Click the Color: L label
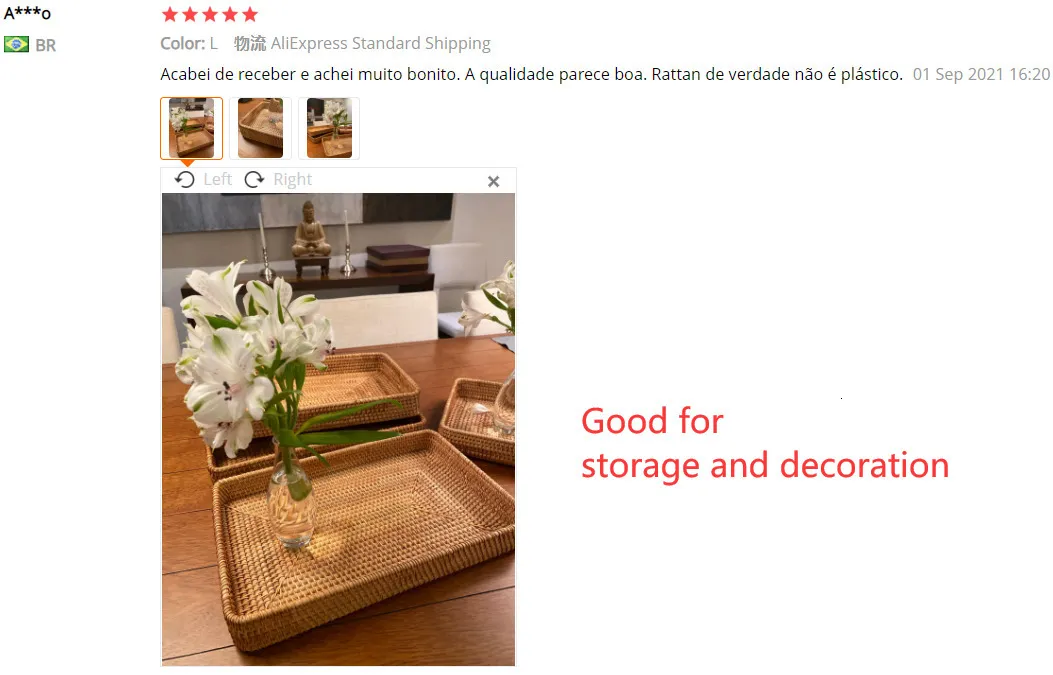The height and width of the screenshot is (675, 1053). click(x=189, y=44)
